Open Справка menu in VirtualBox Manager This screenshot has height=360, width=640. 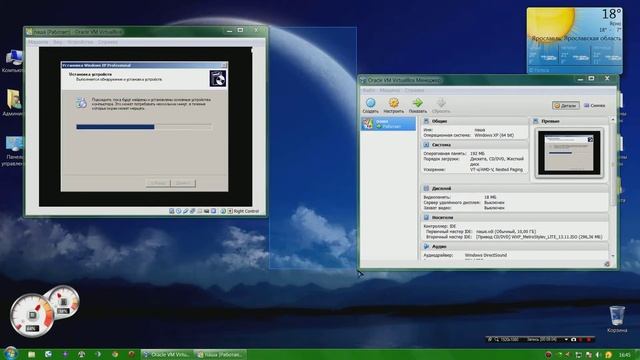pos(414,90)
